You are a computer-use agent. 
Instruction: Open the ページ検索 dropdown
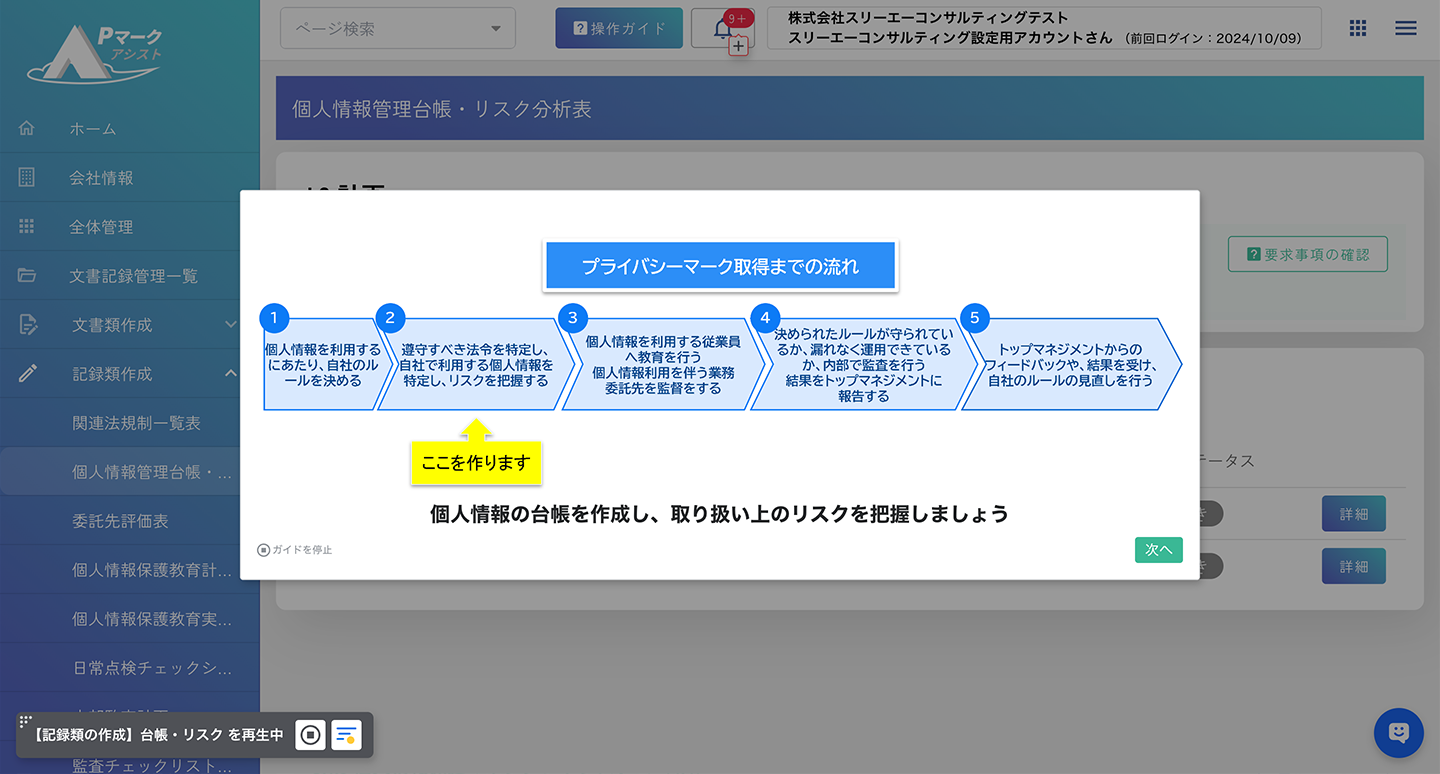coord(397,29)
